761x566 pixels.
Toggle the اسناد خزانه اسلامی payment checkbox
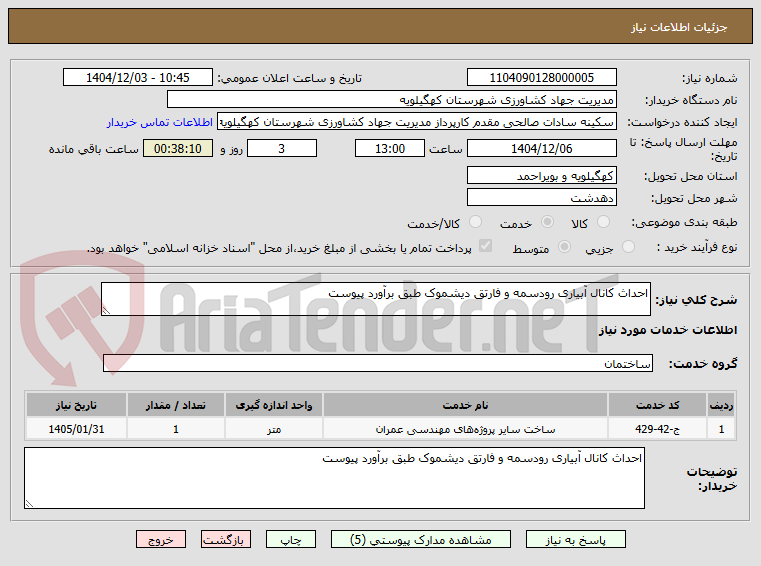[485, 246]
